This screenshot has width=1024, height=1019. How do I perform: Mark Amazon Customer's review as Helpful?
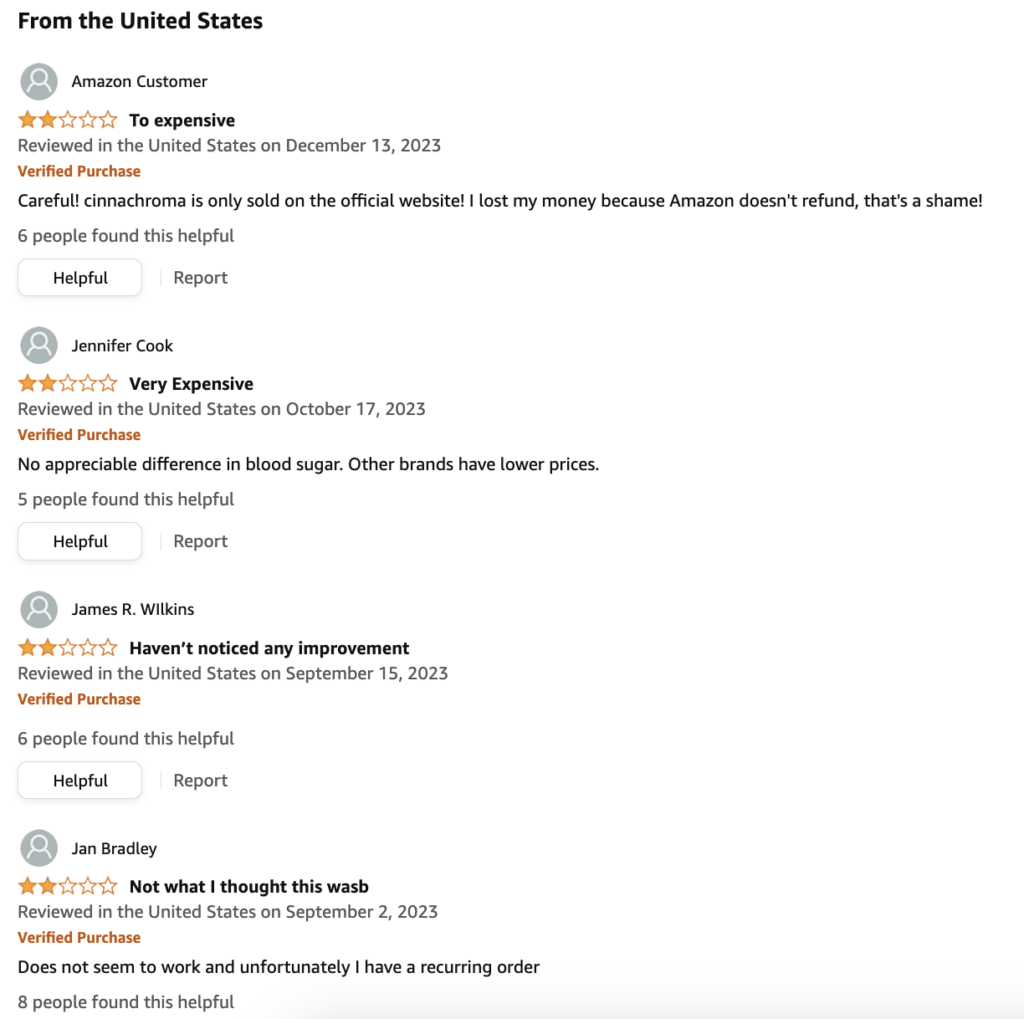coord(80,278)
